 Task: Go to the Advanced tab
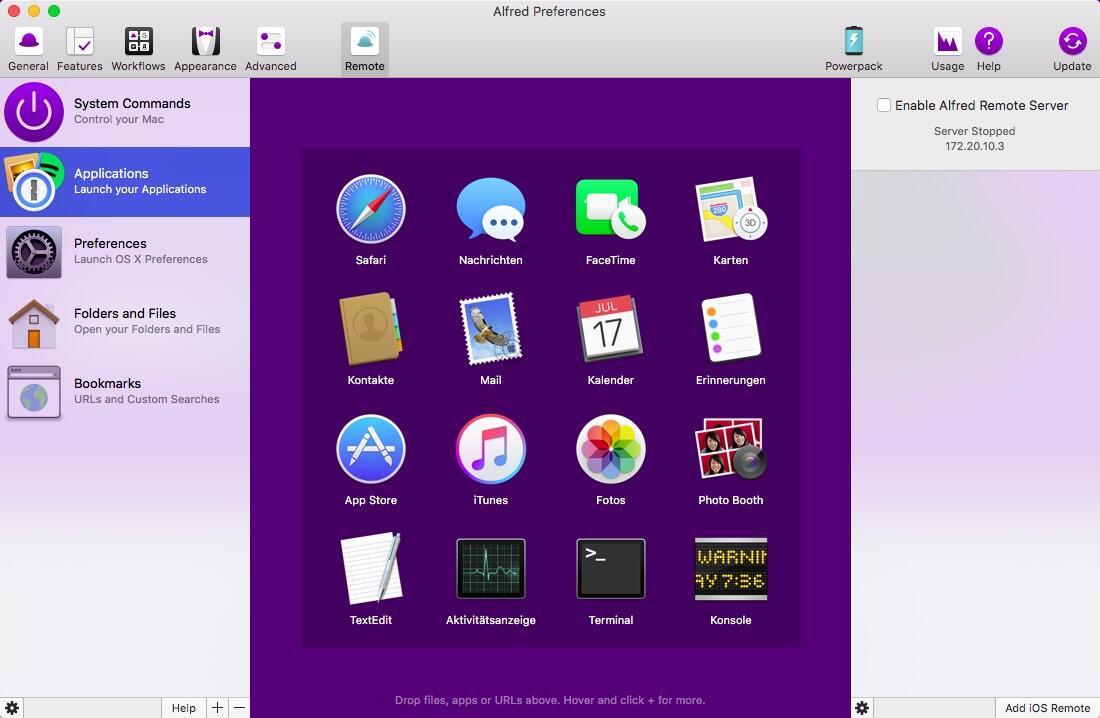pos(271,49)
